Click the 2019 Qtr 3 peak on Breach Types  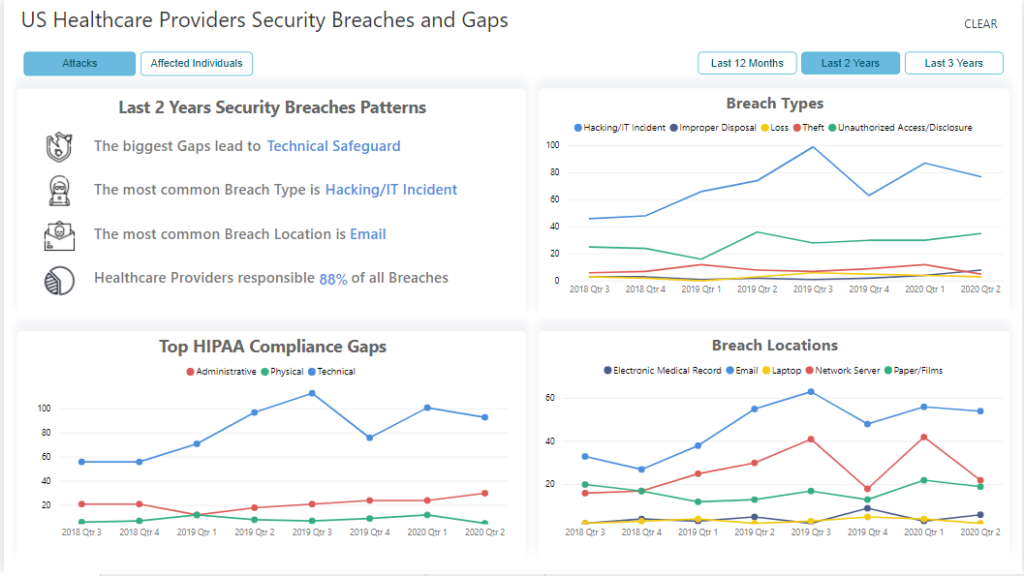[813, 148]
